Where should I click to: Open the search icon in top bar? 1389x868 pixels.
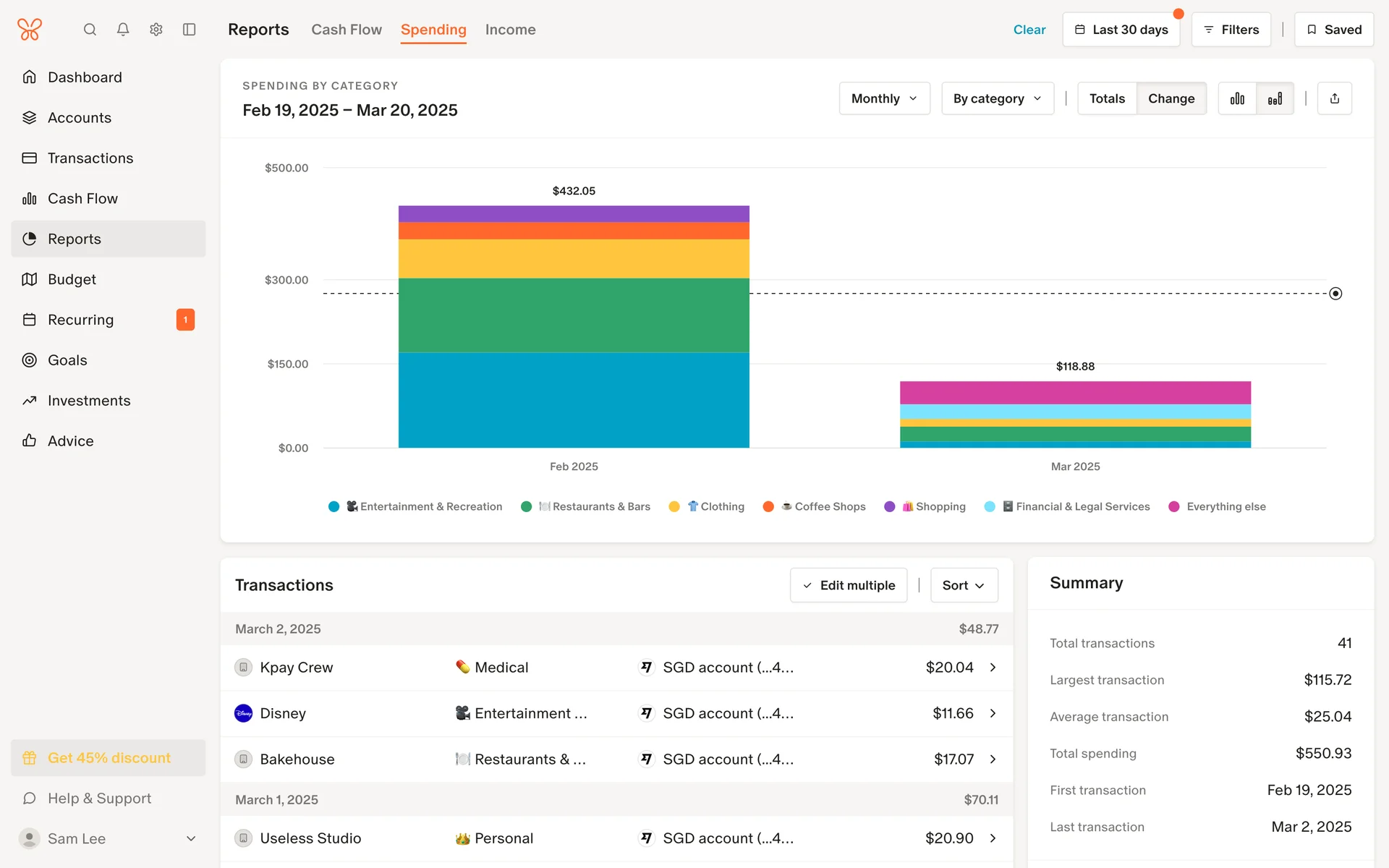click(90, 30)
